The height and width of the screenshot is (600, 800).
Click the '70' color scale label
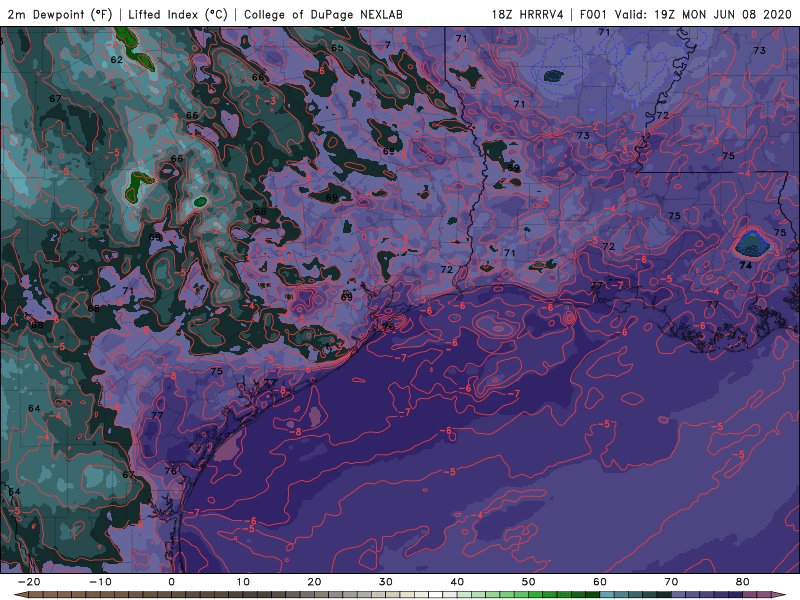click(671, 582)
